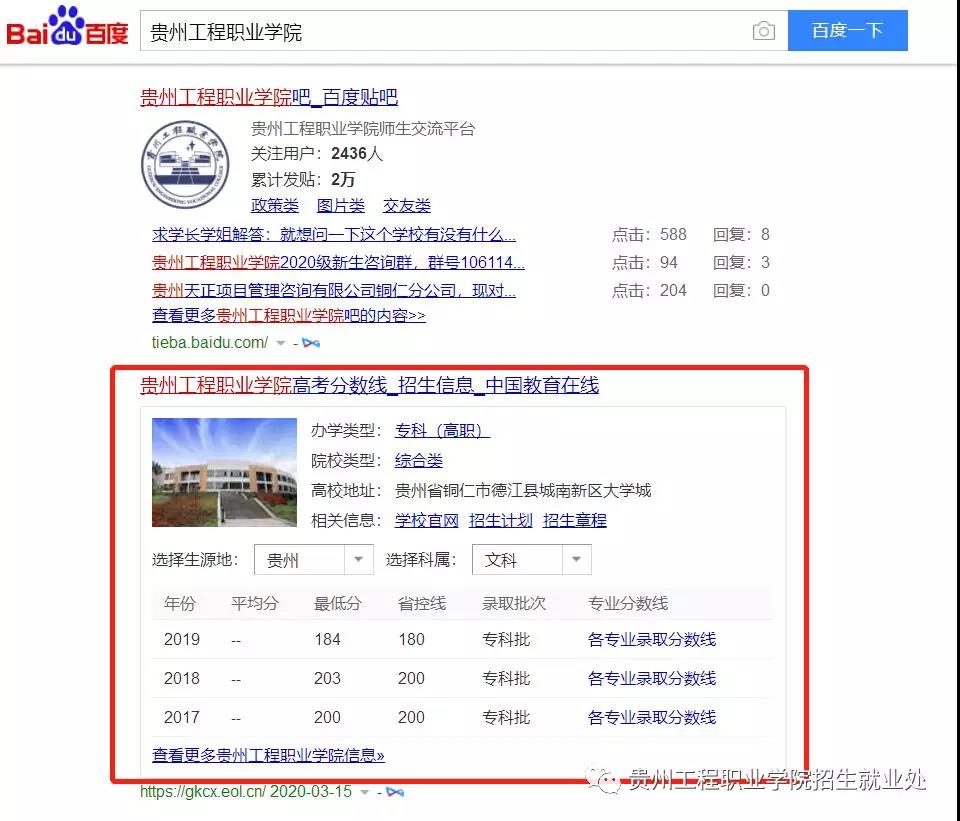Open 查看更多贵州工程职业学院信息 link
960x821 pixels.
point(268,755)
